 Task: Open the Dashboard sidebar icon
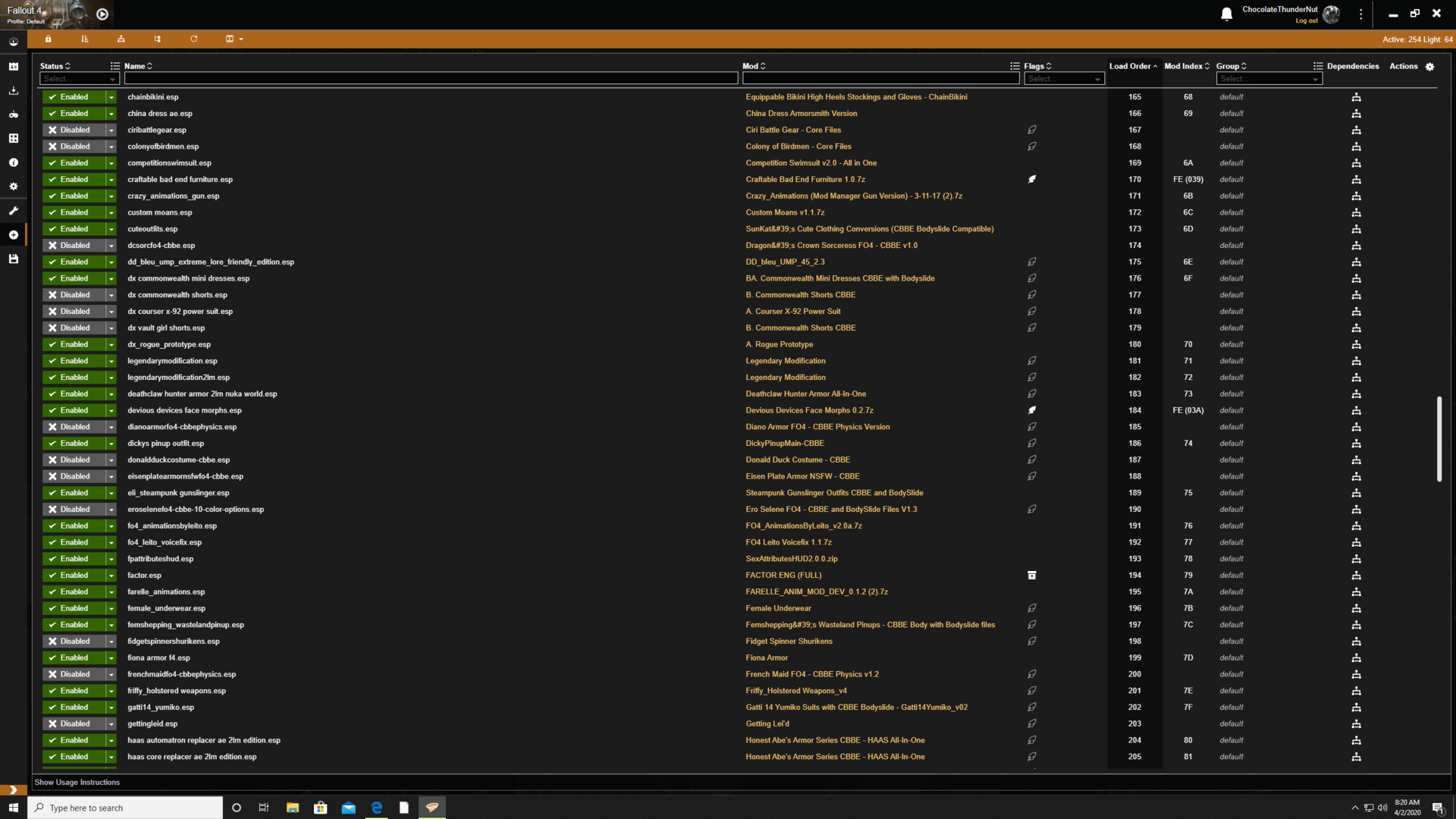coord(14,42)
